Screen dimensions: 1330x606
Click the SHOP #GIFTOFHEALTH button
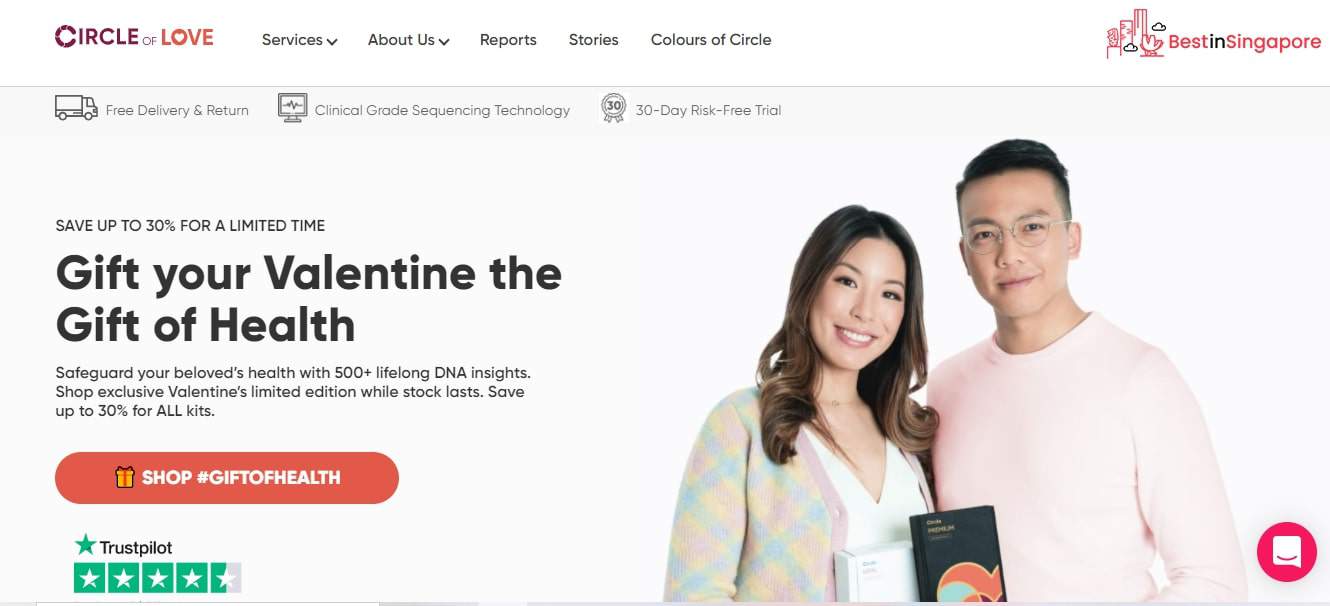[227, 477]
